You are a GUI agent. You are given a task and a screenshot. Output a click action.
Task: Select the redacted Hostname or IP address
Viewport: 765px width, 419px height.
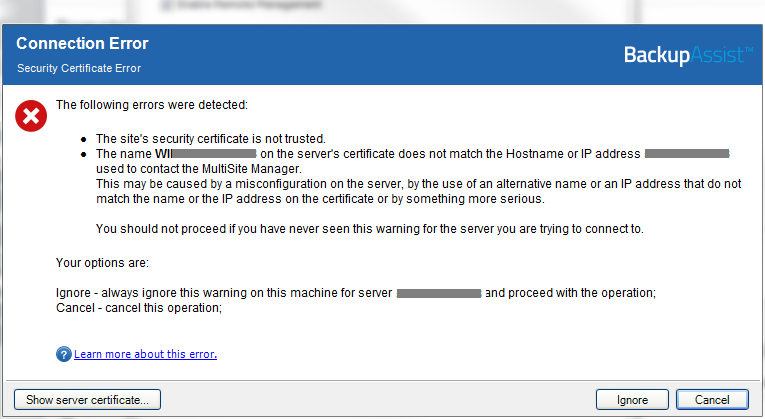point(687,154)
